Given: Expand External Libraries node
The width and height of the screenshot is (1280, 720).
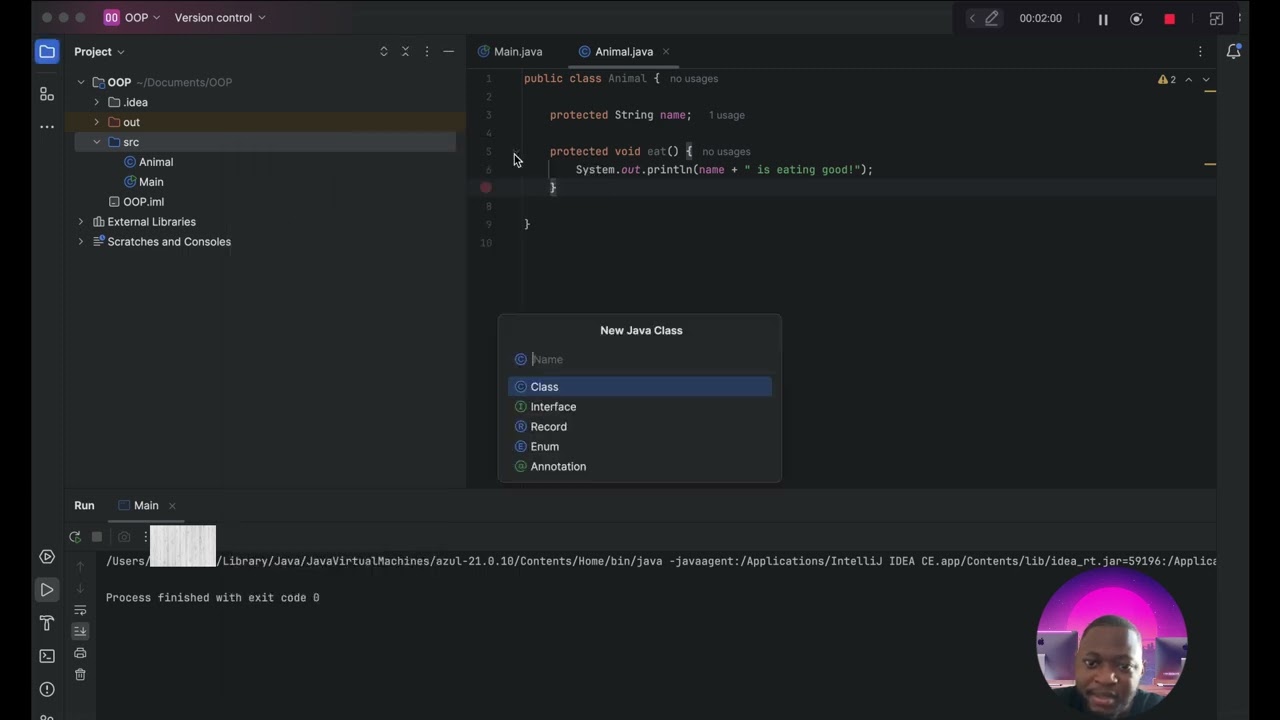Looking at the screenshot, I should point(81,222).
